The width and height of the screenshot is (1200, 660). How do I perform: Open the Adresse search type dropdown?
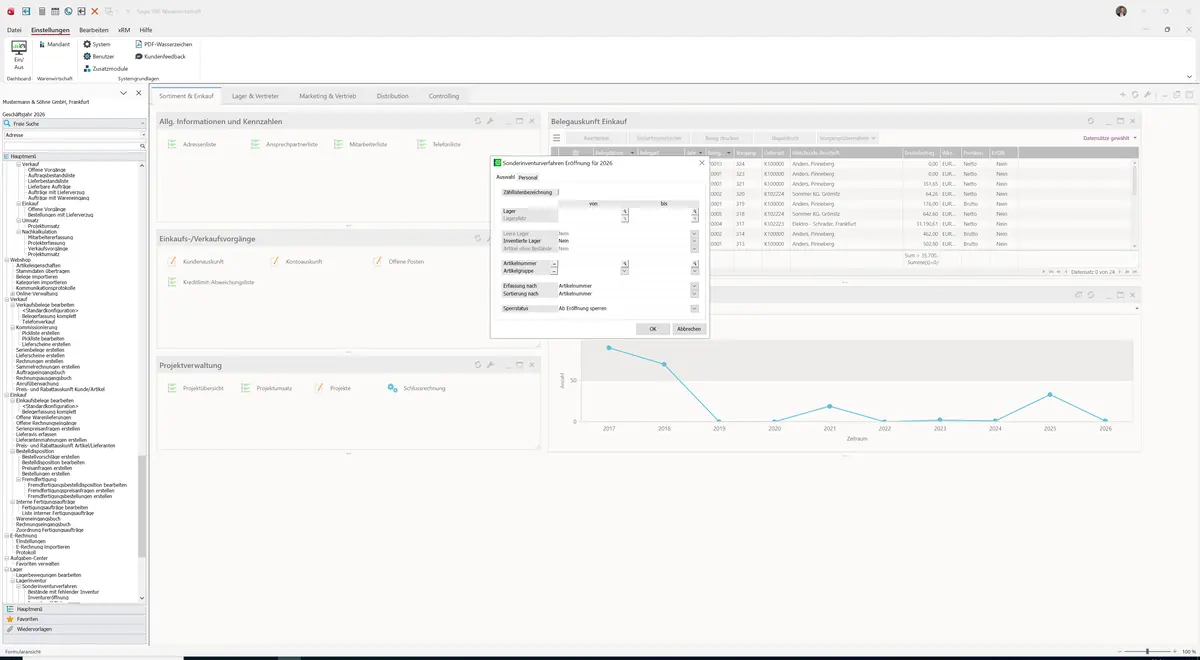[142, 134]
